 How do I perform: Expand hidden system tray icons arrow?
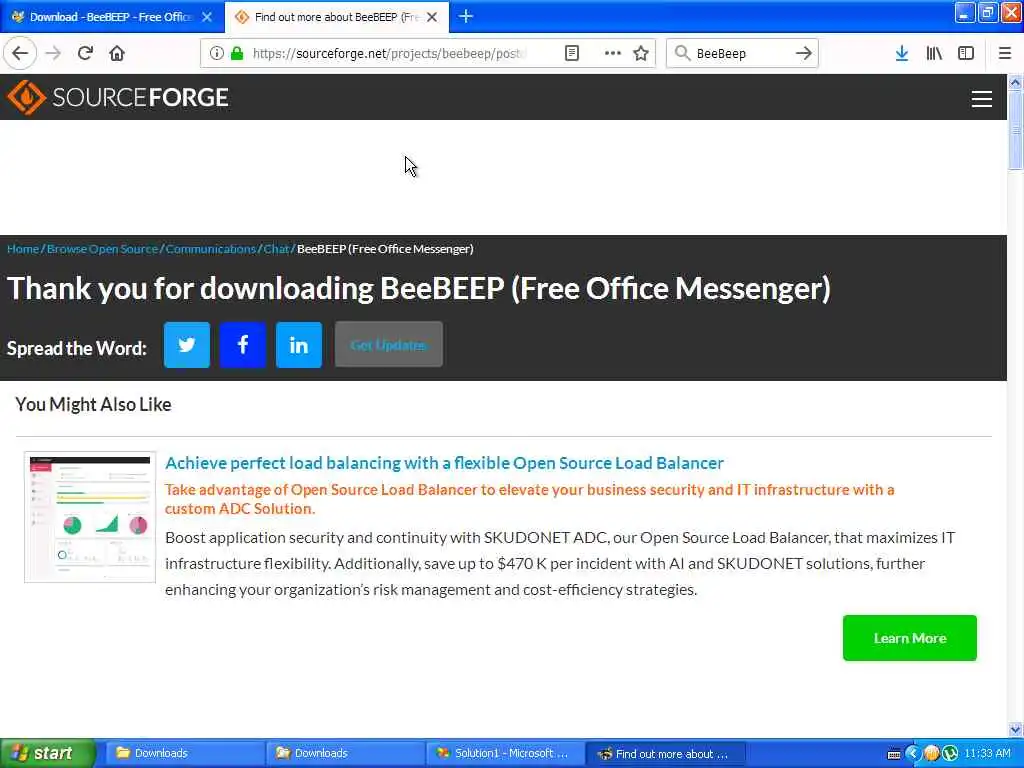point(912,754)
